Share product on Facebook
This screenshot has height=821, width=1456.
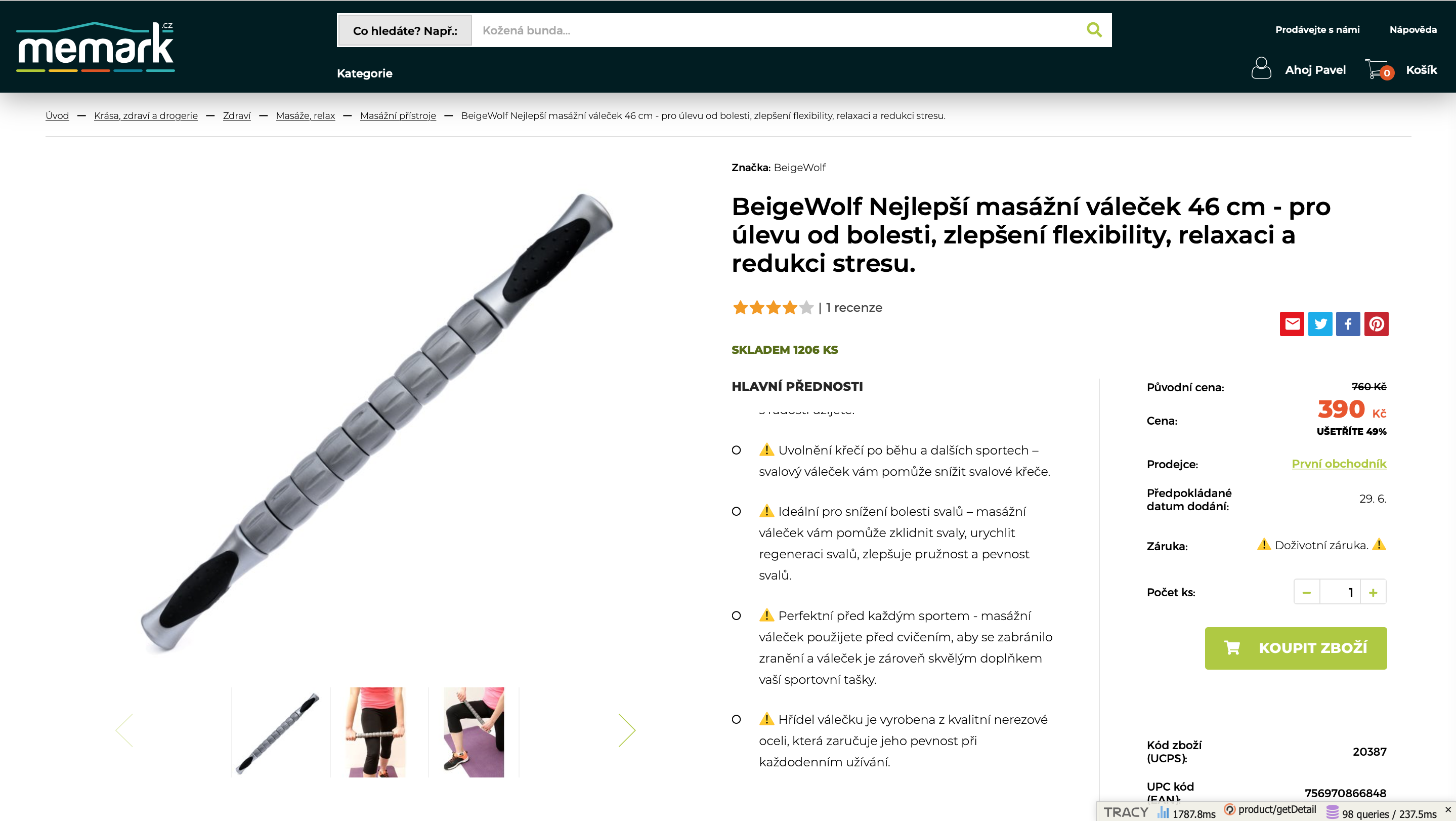pos(1348,324)
